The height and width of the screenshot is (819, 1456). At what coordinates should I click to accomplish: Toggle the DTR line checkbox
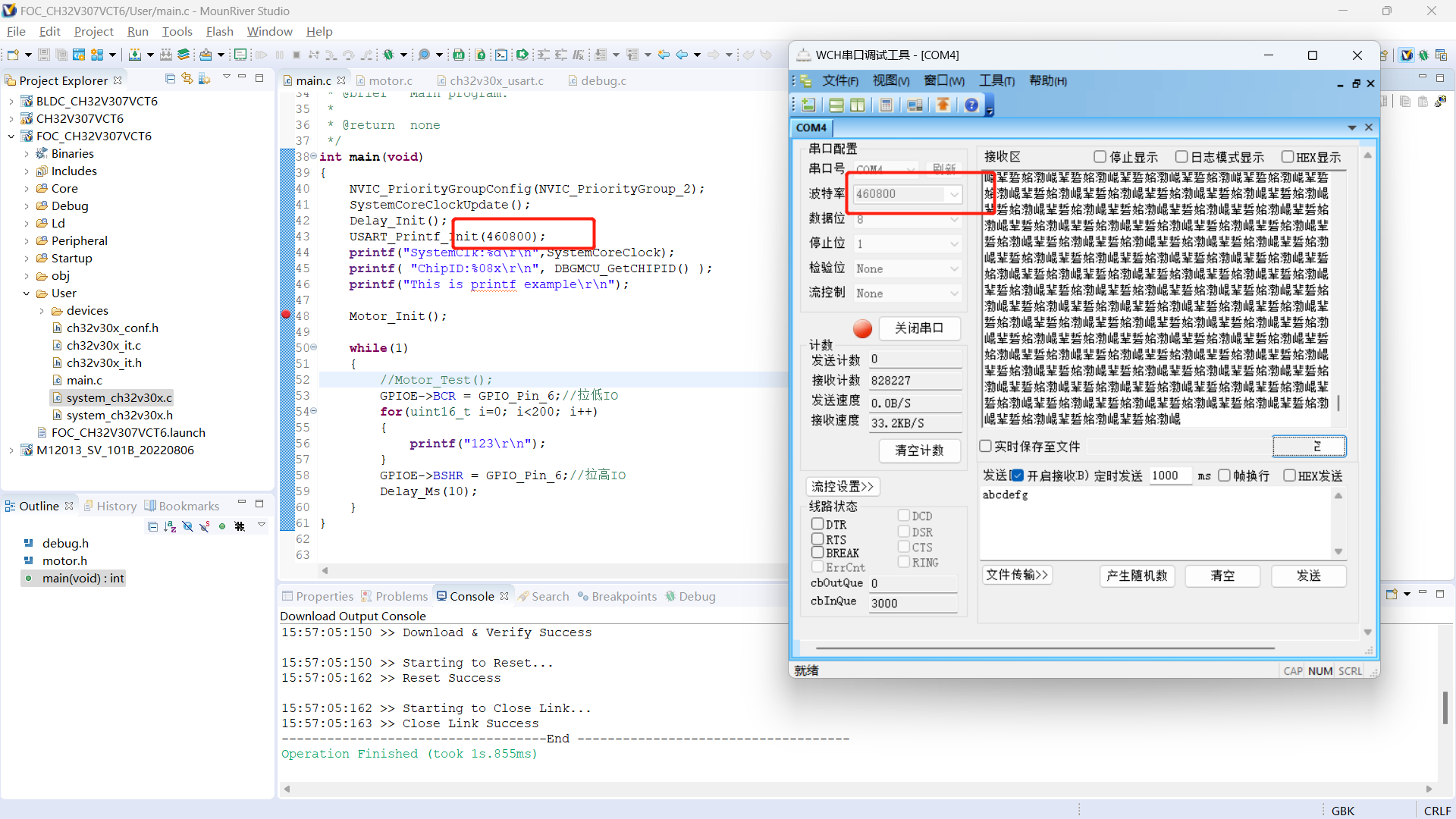(817, 524)
